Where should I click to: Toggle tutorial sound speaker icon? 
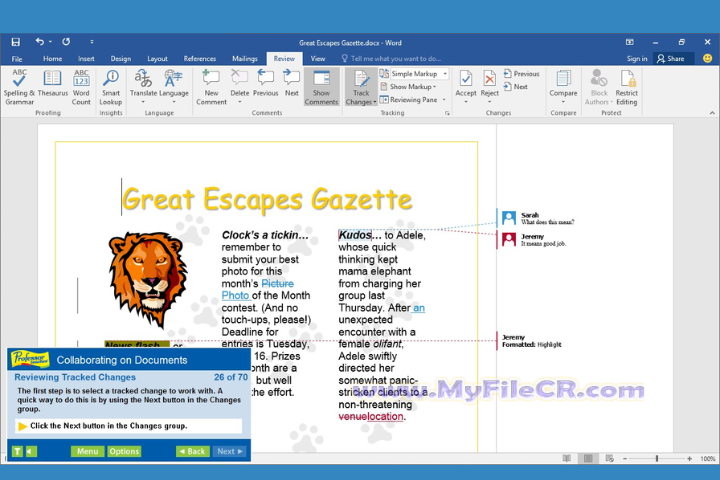(x=31, y=452)
